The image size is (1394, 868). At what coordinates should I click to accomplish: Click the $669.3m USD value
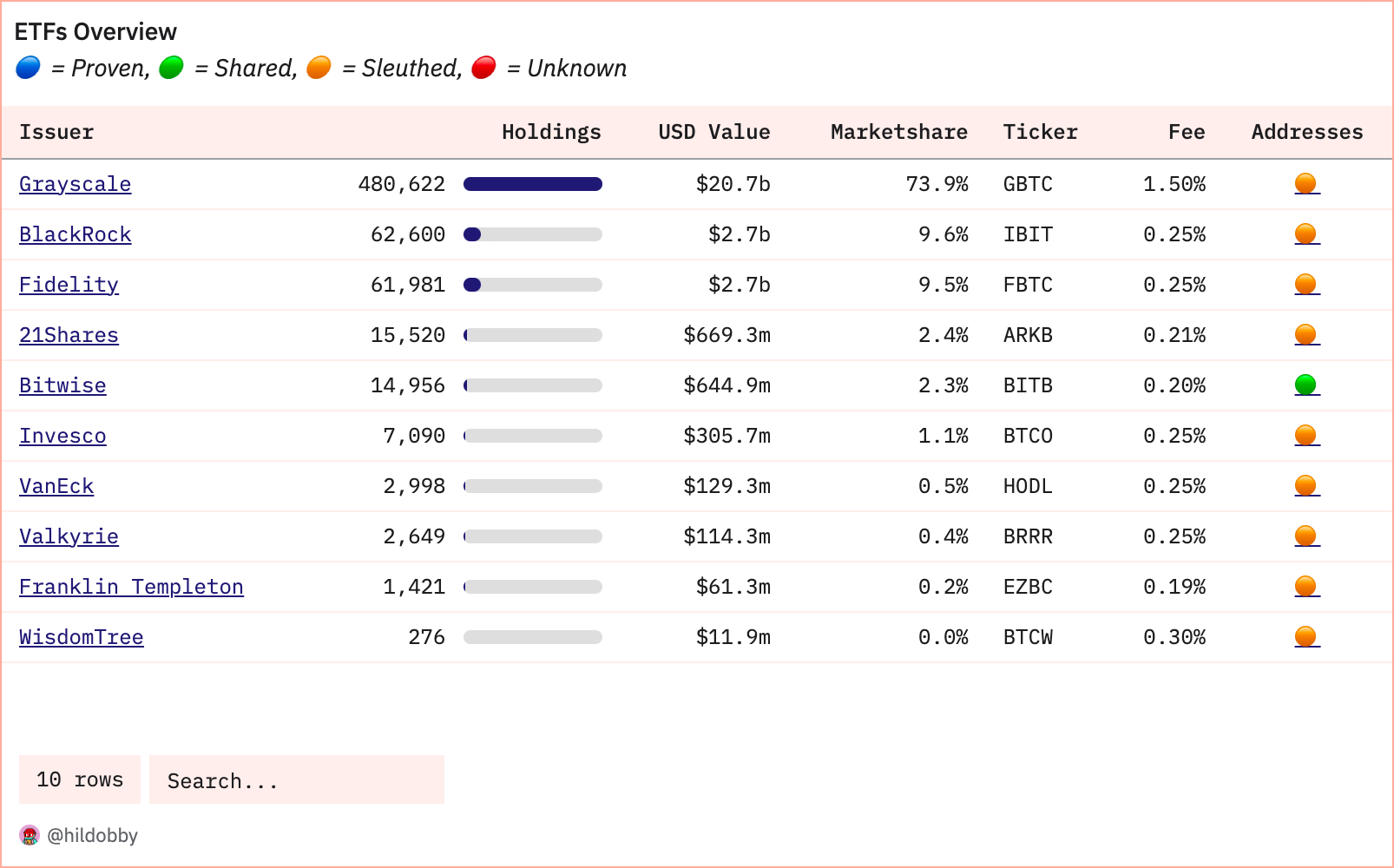(727, 335)
